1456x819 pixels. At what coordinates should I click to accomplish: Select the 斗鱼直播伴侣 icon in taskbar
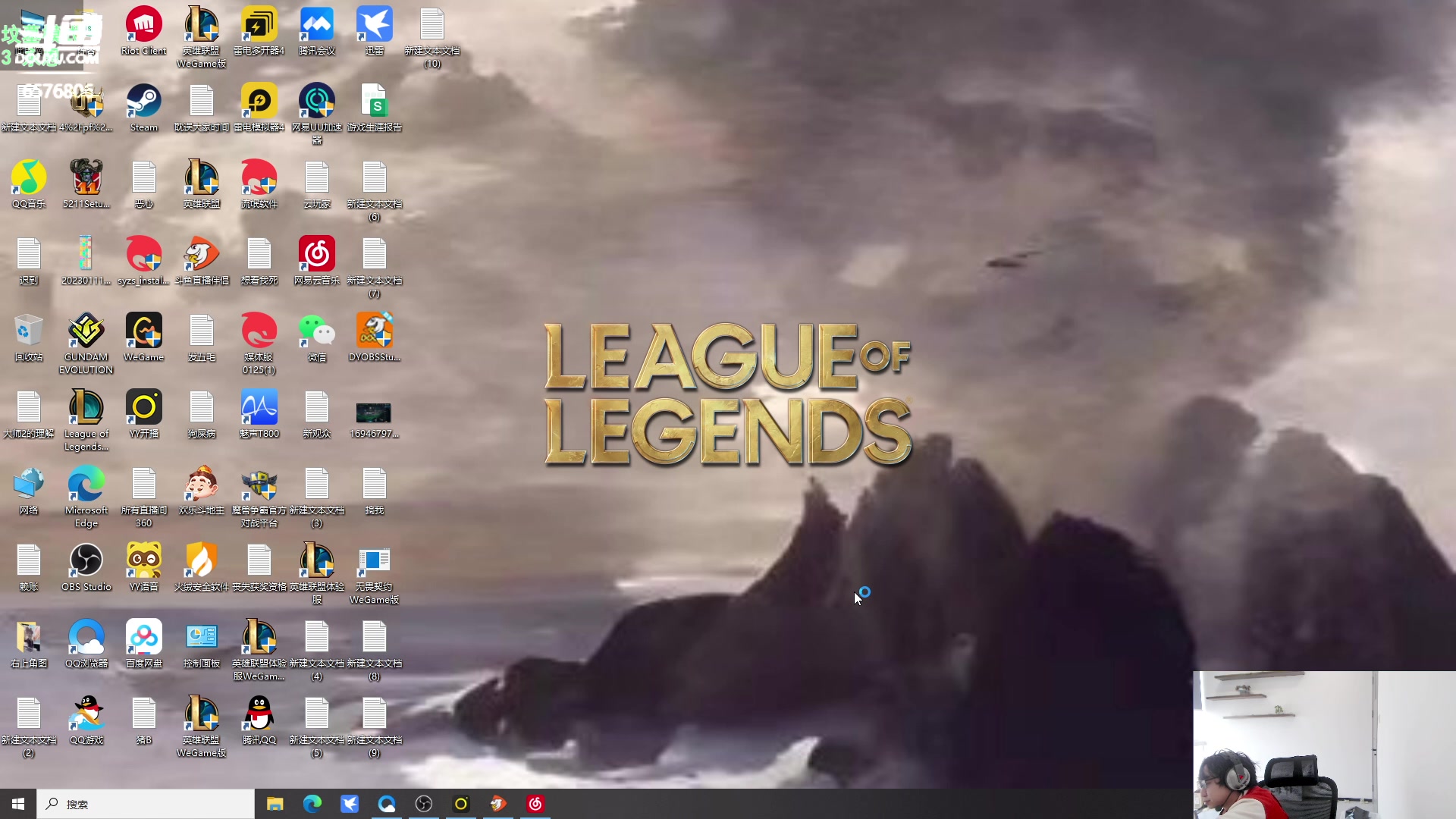pos(498,804)
